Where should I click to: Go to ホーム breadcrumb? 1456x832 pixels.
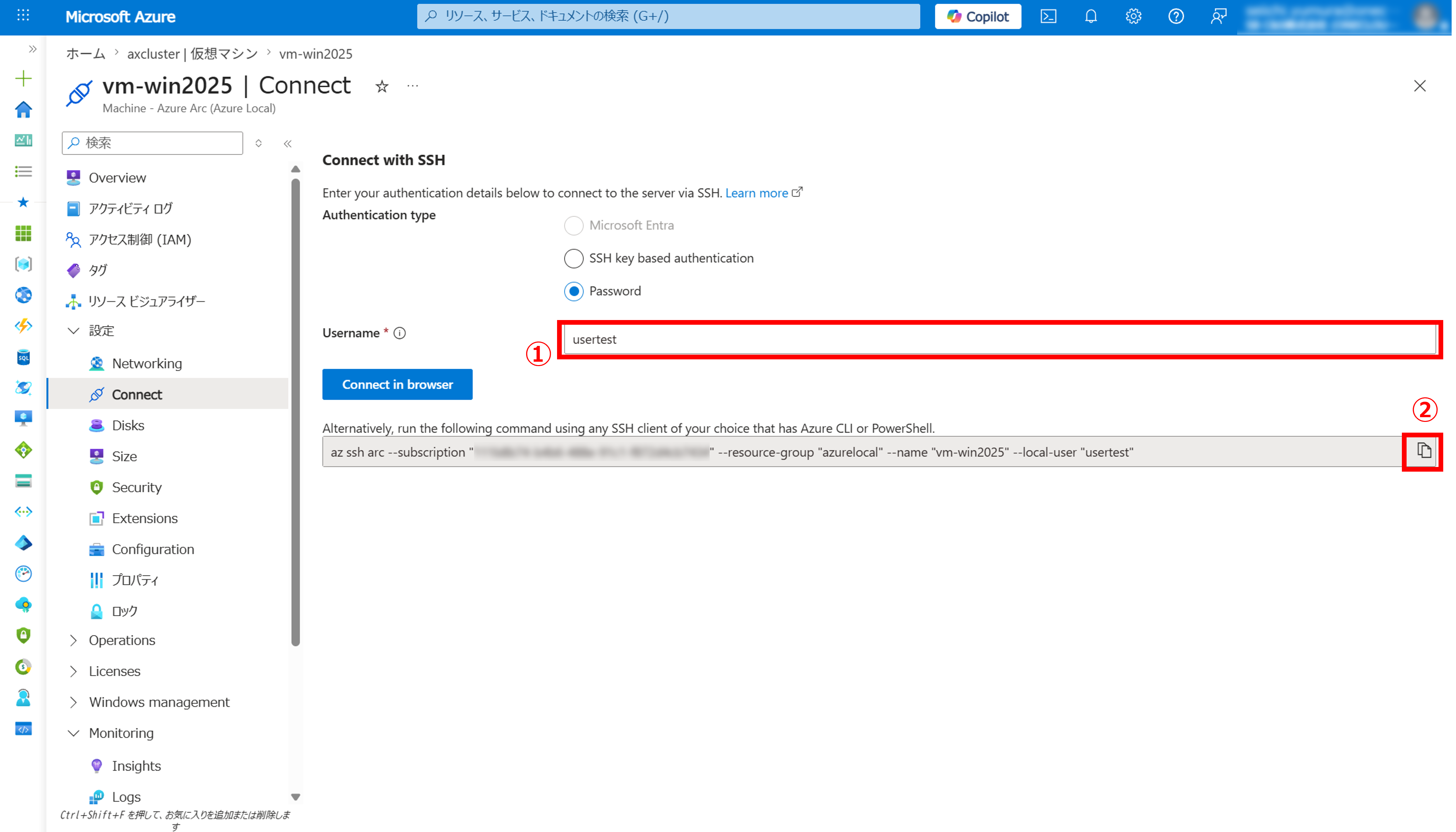pyautogui.click(x=86, y=54)
